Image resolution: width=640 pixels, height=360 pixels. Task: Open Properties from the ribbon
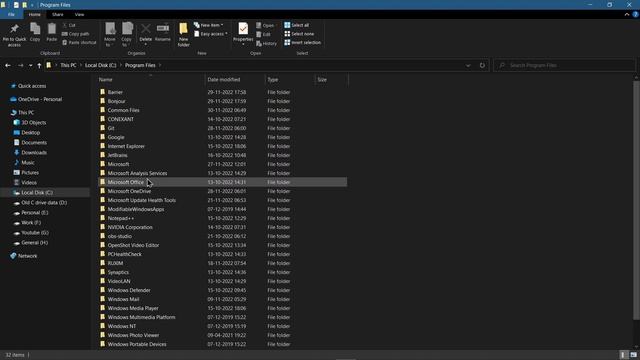click(x=243, y=32)
